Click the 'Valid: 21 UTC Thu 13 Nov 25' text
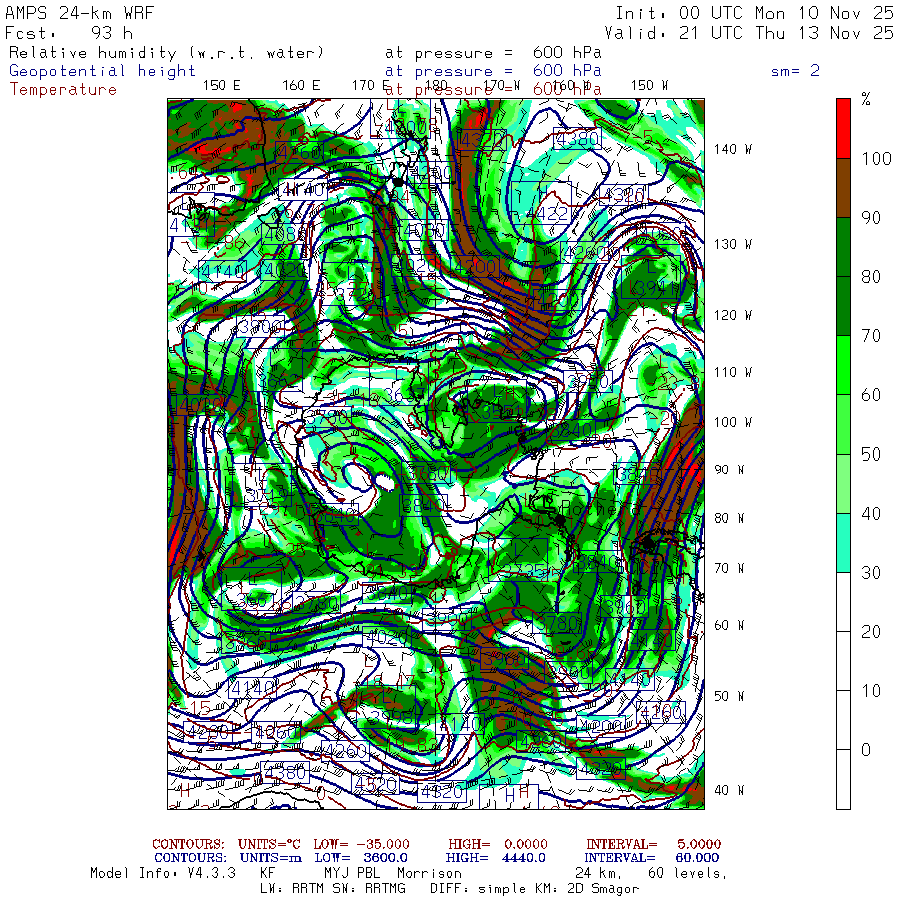This screenshot has height=900, width=900. click(x=749, y=32)
